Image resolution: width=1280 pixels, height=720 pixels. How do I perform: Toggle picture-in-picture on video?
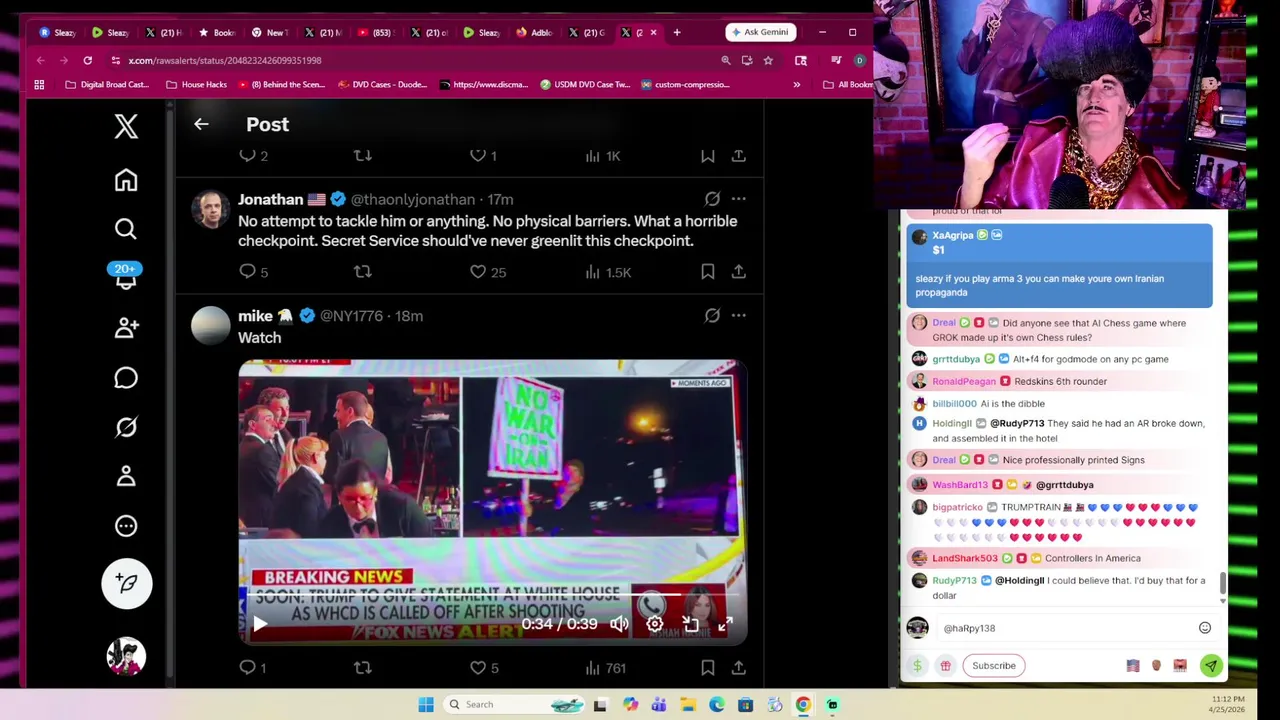point(690,624)
